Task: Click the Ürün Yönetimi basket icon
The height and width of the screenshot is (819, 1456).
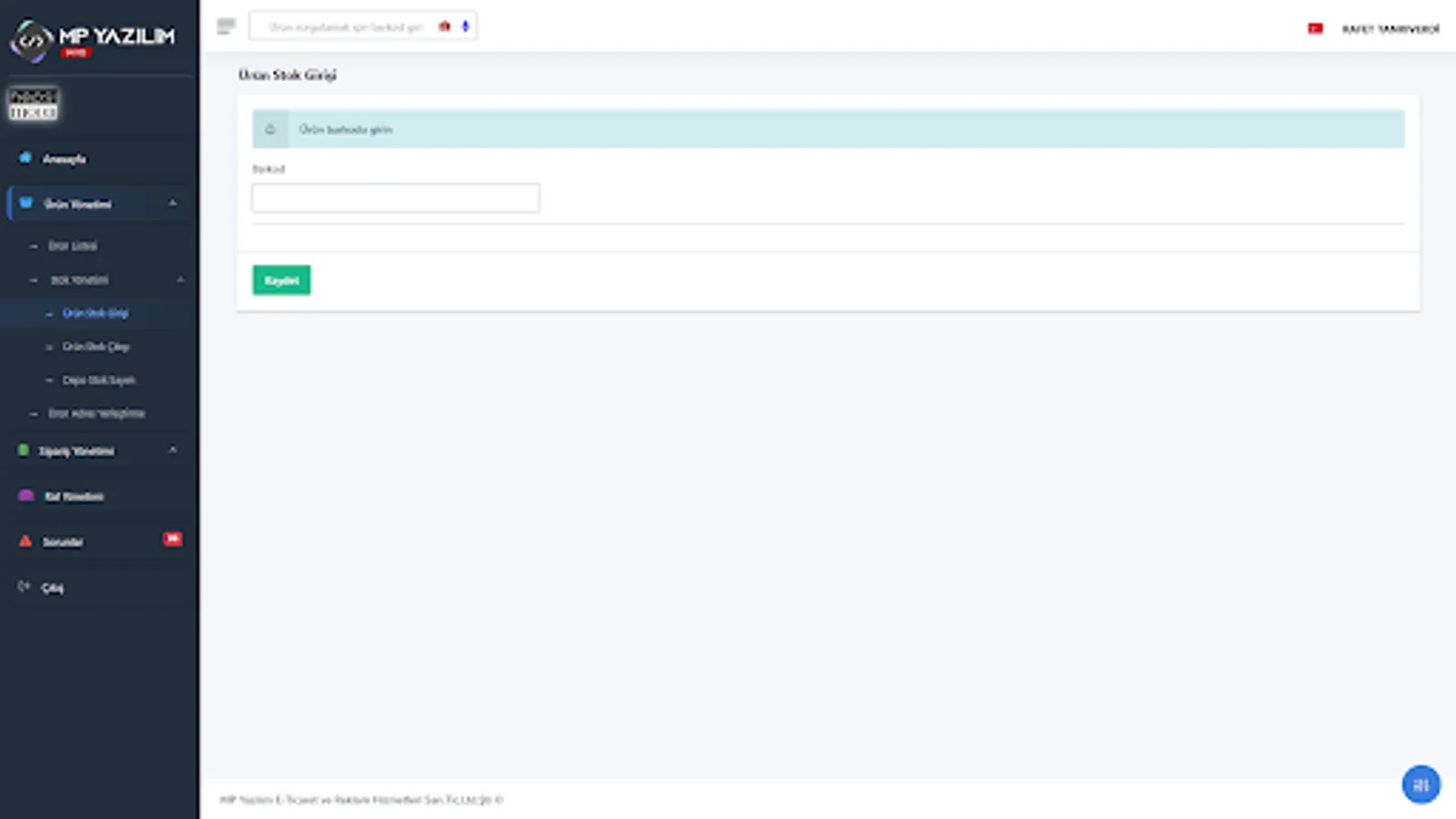Action: point(24,203)
